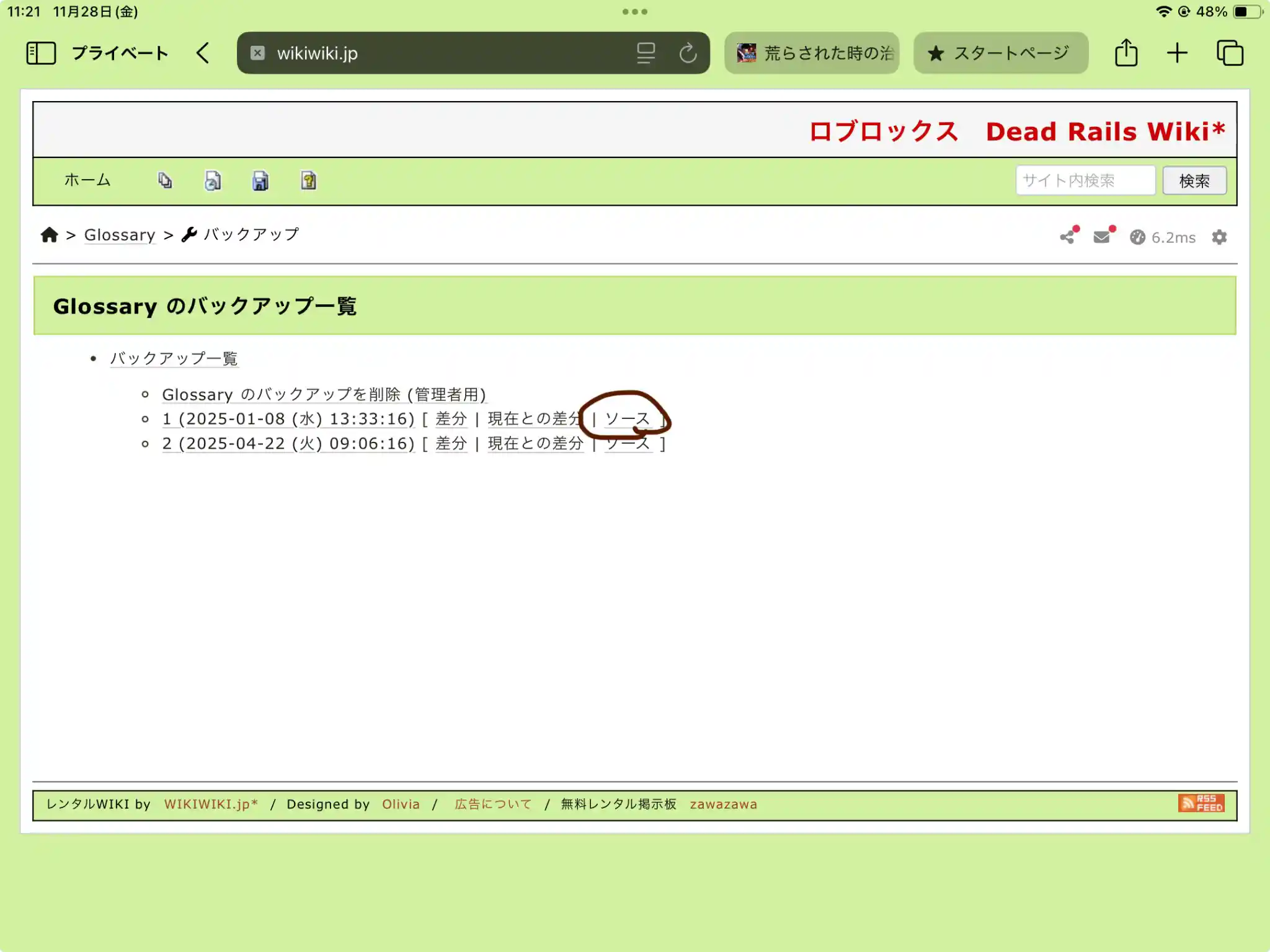Click the home icon in breadcrumb
This screenshot has height=952, width=1270.
click(50, 235)
